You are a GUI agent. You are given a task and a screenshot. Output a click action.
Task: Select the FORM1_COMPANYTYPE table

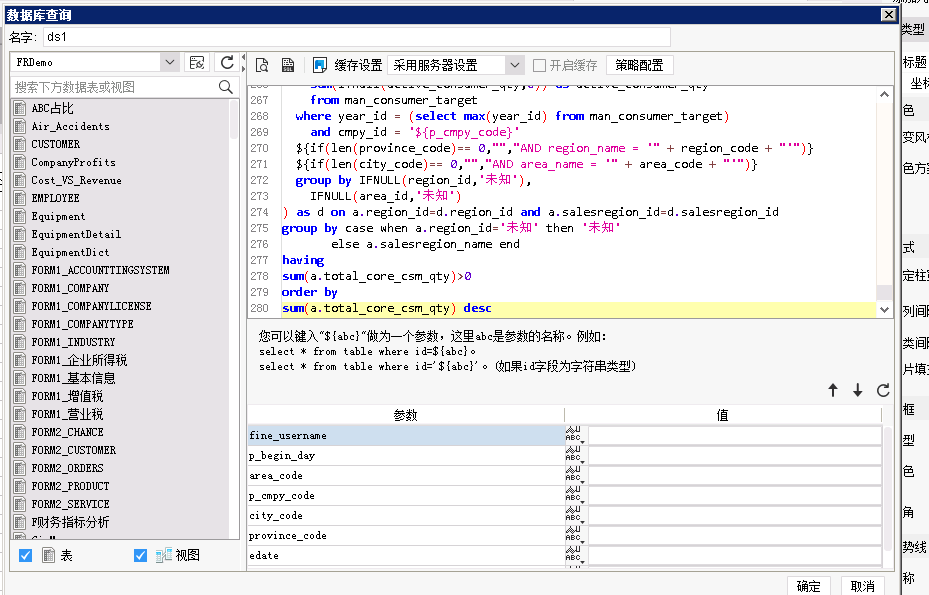point(82,324)
